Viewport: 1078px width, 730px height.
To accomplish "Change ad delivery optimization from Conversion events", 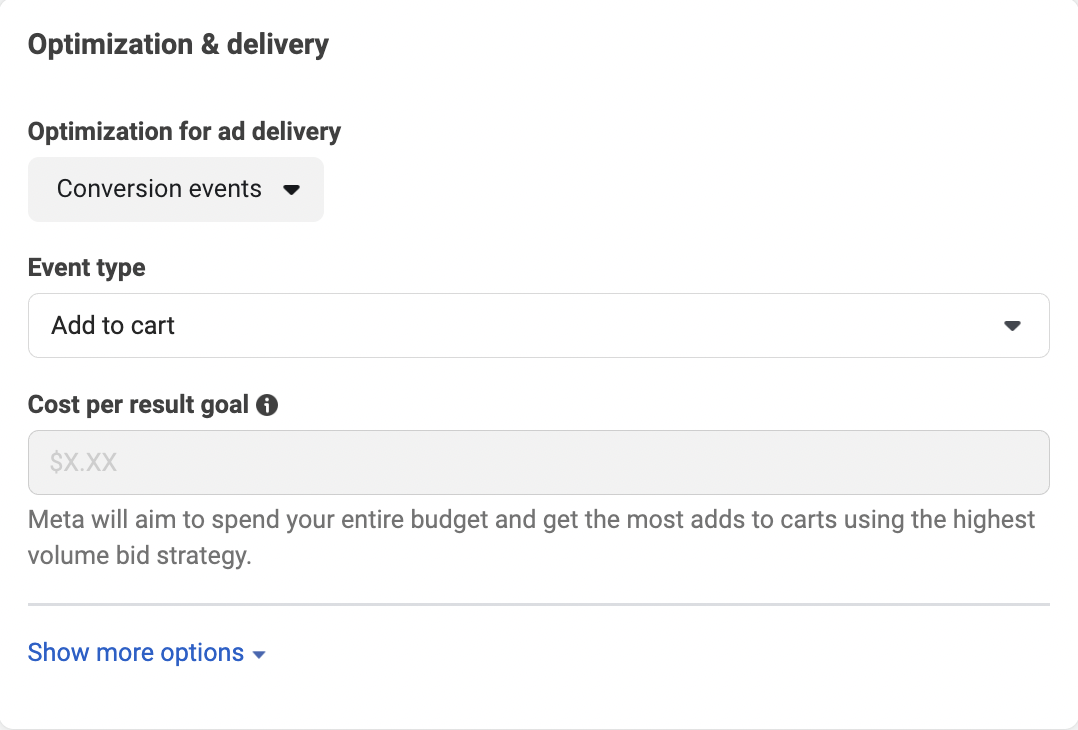I will [x=175, y=189].
